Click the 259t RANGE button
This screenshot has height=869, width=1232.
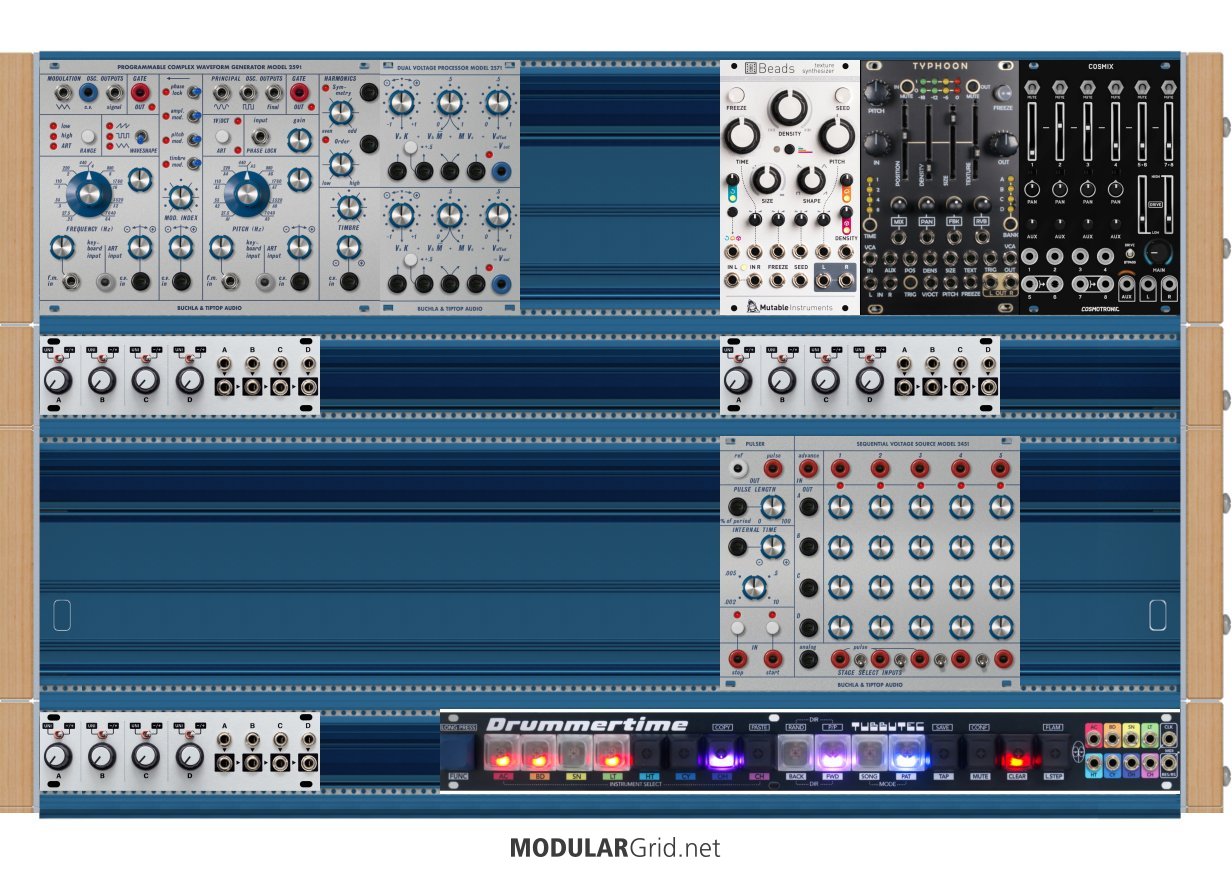pos(87,135)
